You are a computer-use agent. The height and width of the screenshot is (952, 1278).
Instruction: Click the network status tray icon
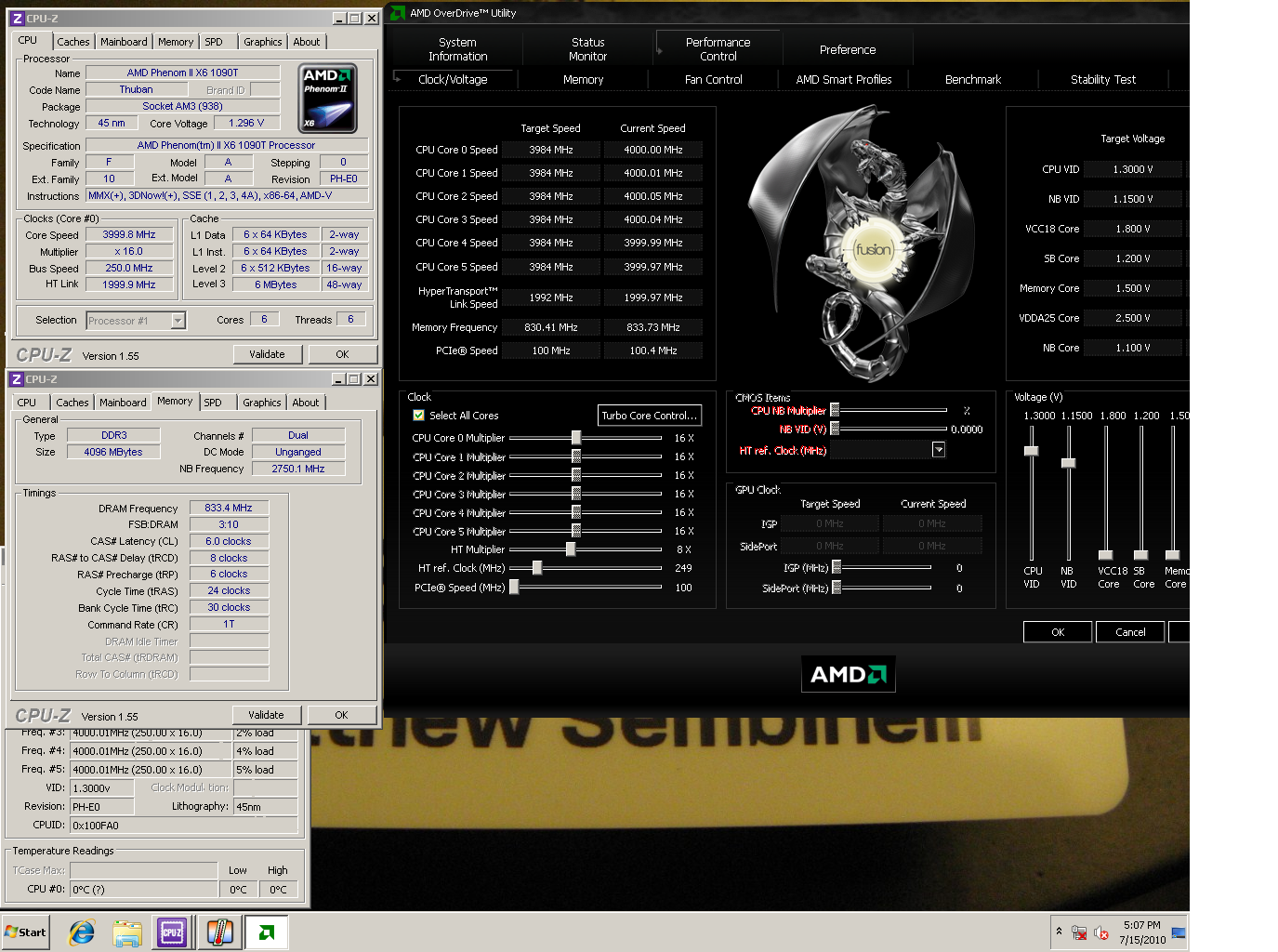(1079, 932)
